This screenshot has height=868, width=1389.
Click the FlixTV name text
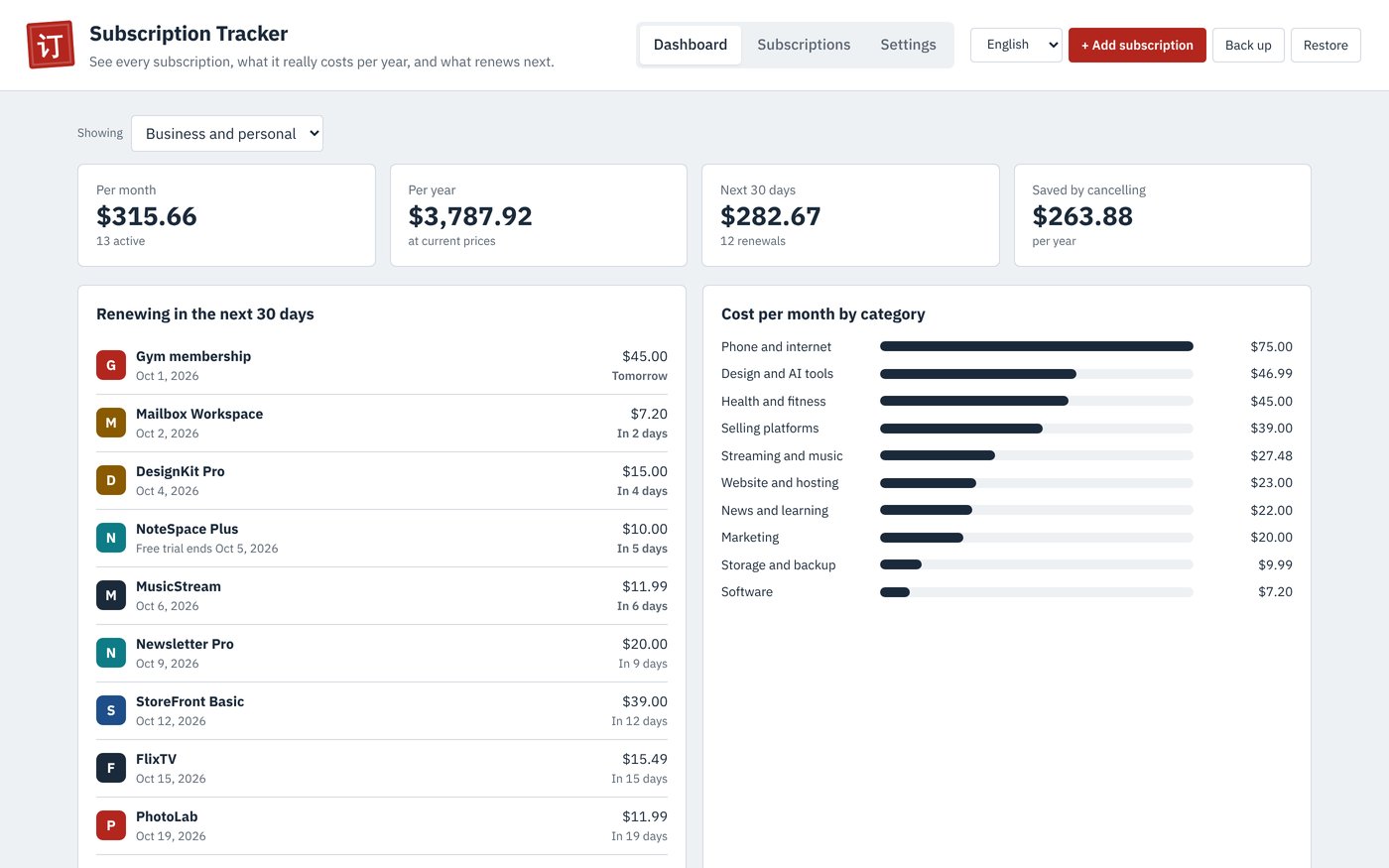point(156,759)
